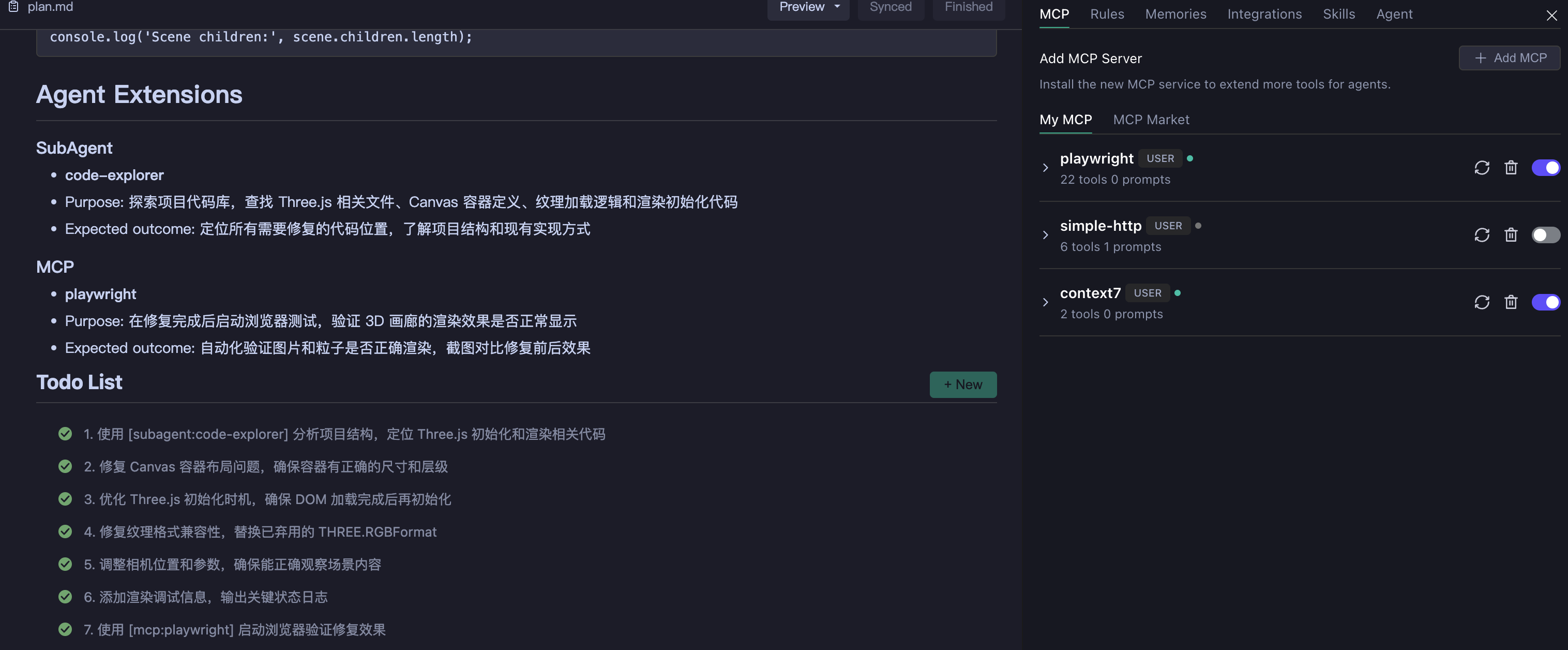This screenshot has width=1568, height=650.
Task: Refresh the context7 MCP server
Action: pos(1482,302)
